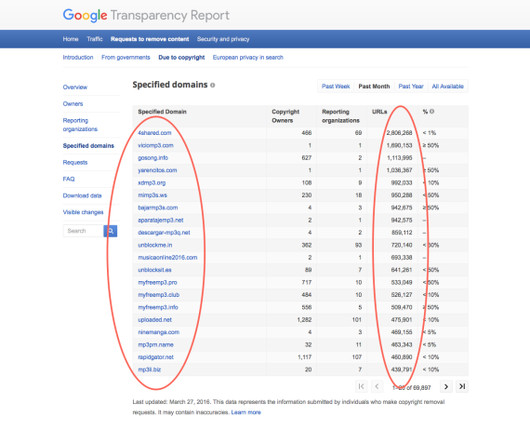Open Owners in the sidebar
530x443 pixels.
point(73,104)
